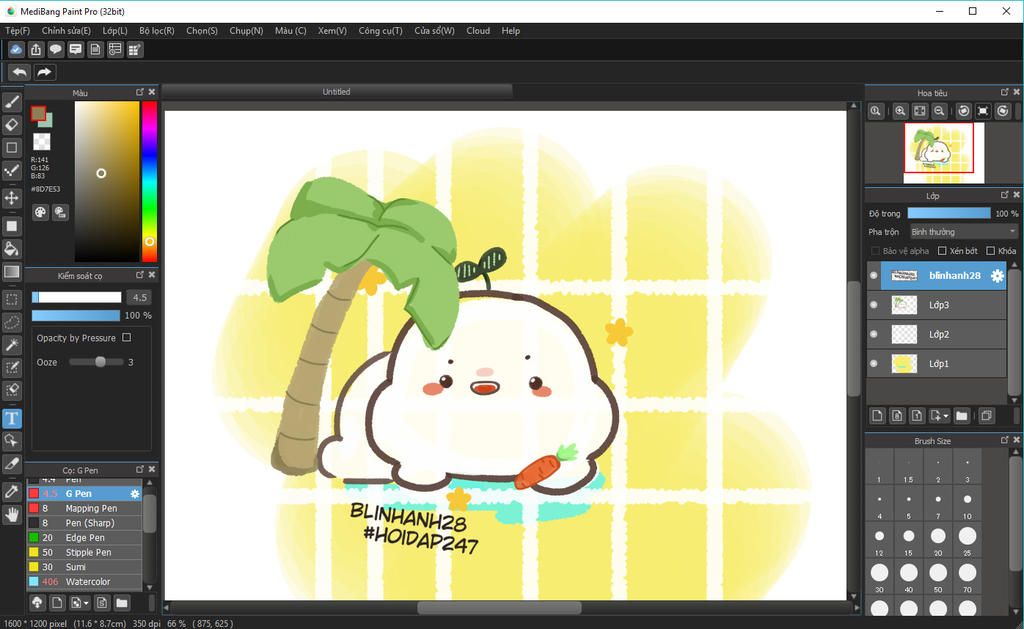Select the Gradient tool

point(12,272)
